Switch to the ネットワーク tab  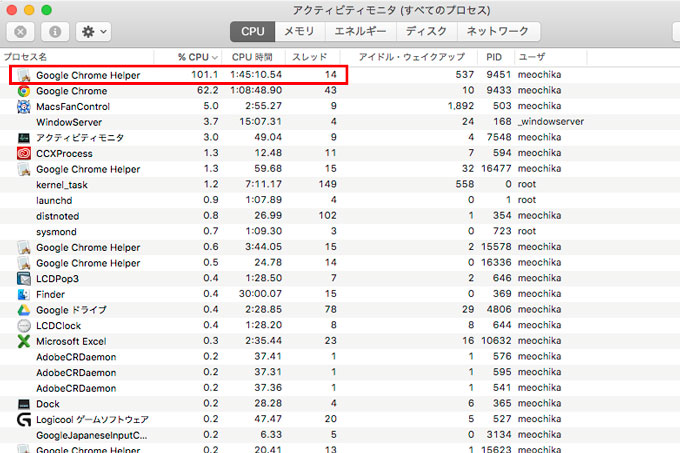pos(498,32)
